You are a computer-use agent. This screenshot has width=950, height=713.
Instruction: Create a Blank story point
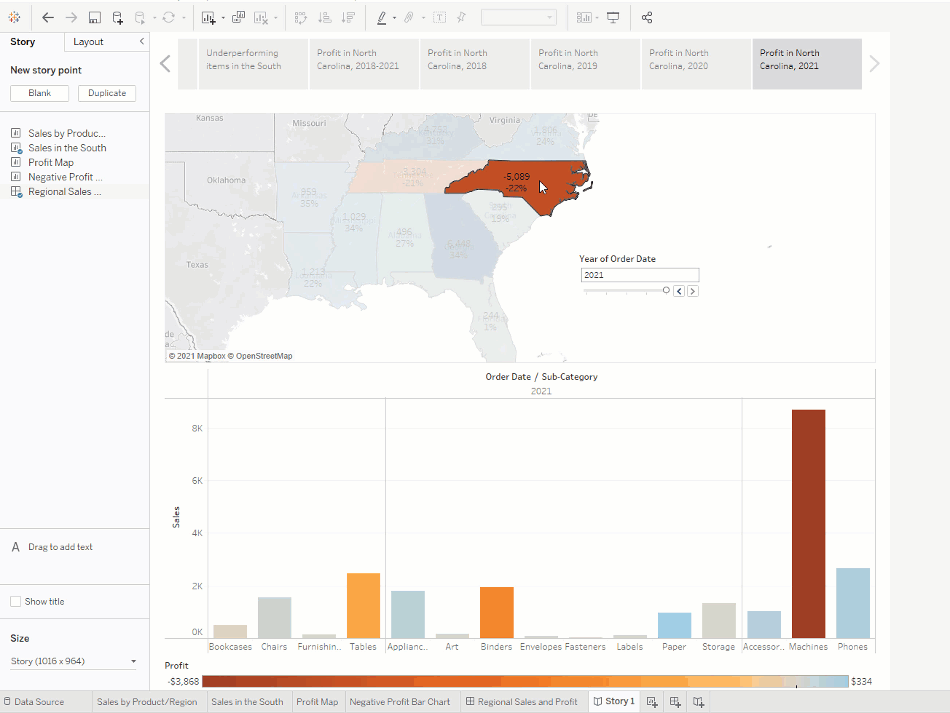[39, 92]
